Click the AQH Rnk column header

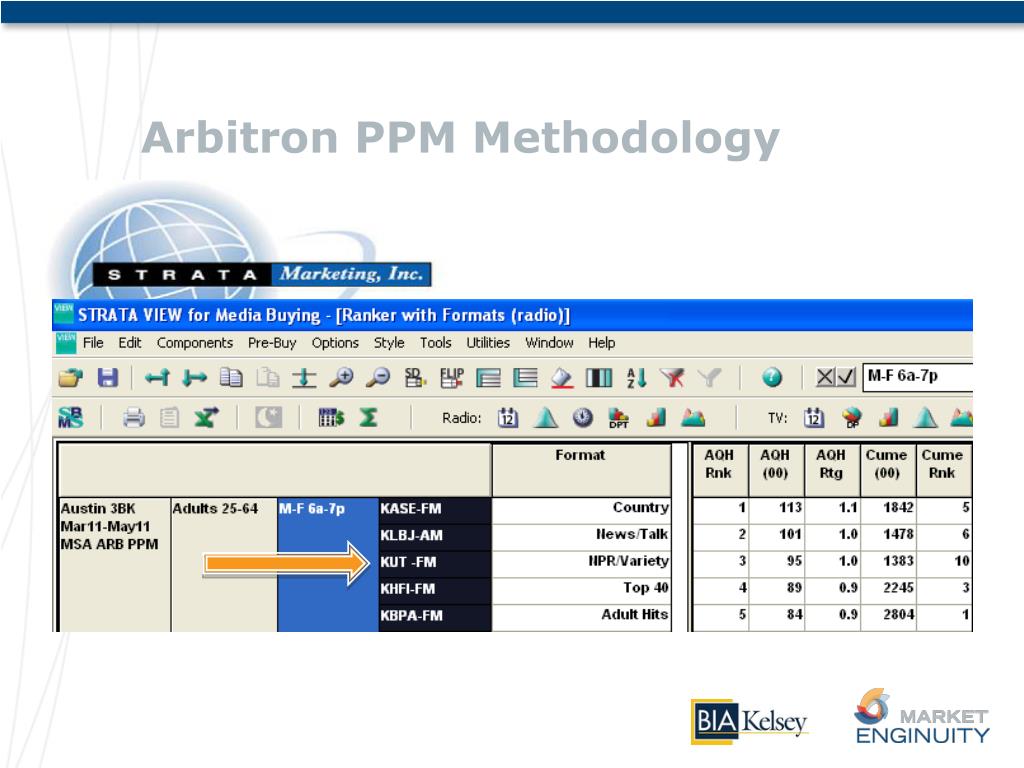[x=720, y=470]
